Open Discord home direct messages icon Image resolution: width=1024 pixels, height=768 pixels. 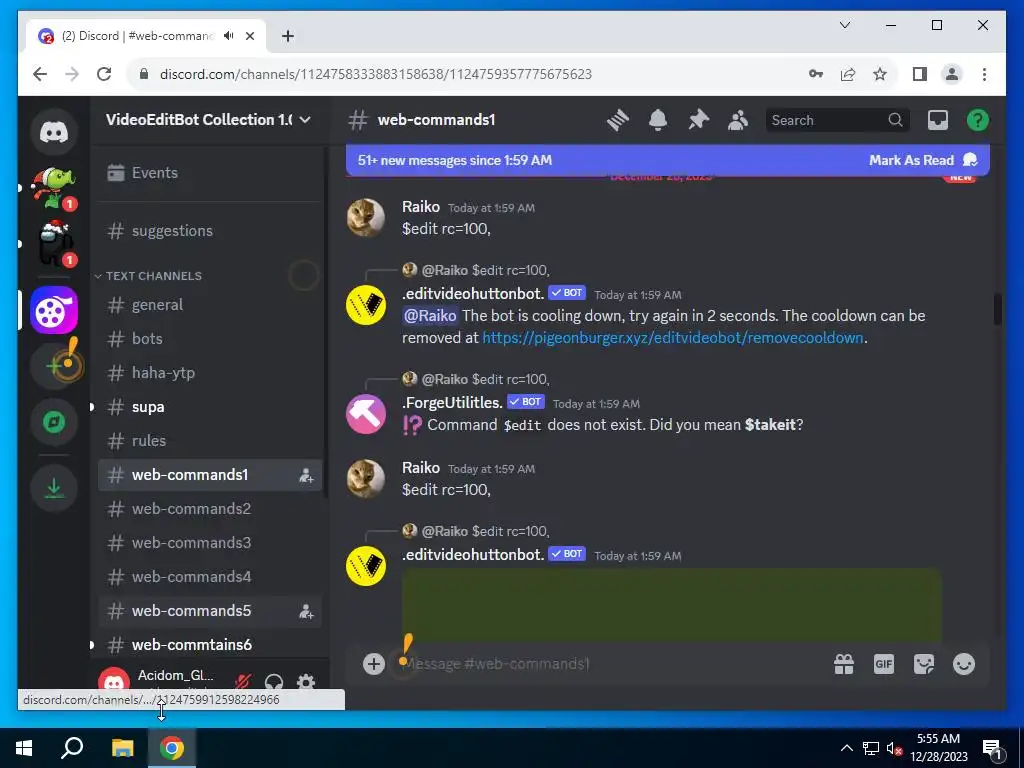[54, 133]
